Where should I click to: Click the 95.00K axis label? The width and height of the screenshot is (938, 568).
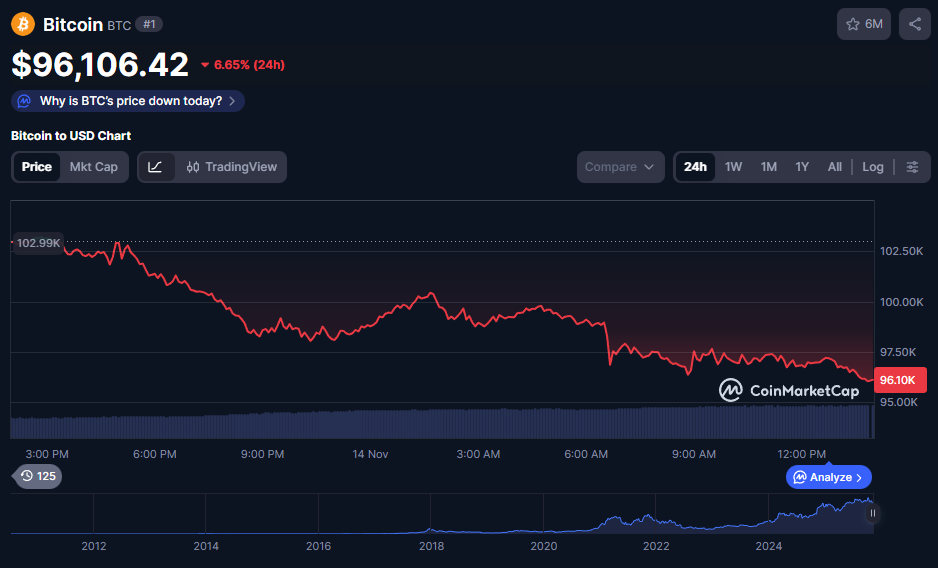[898, 402]
